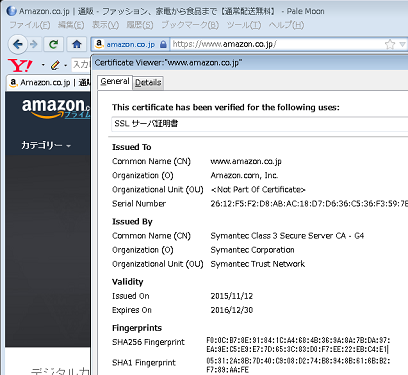Click organization value Amazon.com, Inc.

(x=244, y=175)
